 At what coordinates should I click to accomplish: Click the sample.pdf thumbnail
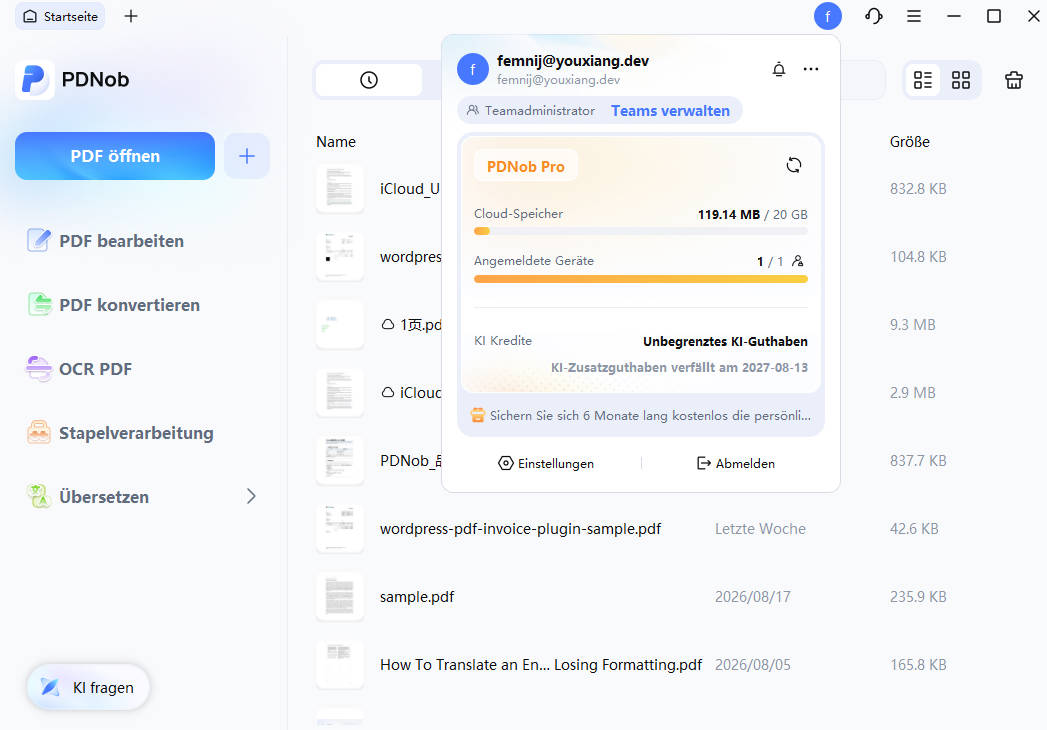click(x=340, y=596)
